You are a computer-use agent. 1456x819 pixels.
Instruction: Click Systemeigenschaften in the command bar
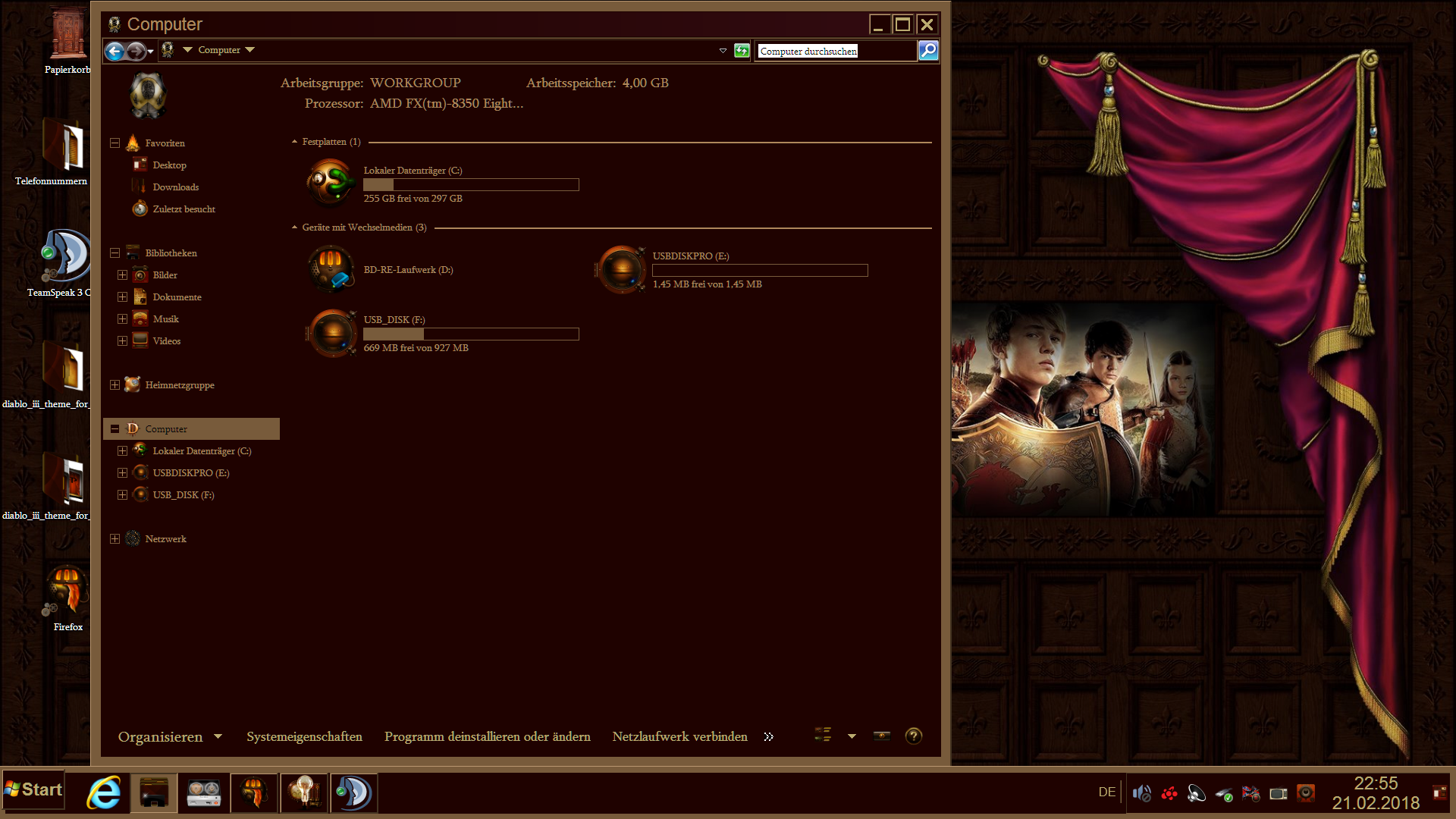click(304, 737)
